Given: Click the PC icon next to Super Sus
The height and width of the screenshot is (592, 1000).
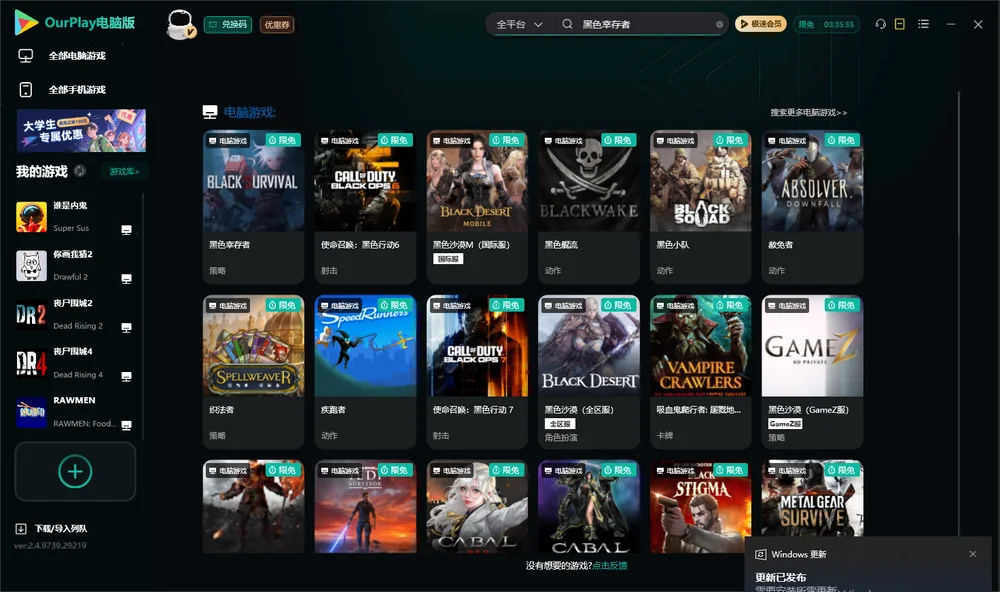Looking at the screenshot, I should (126, 230).
